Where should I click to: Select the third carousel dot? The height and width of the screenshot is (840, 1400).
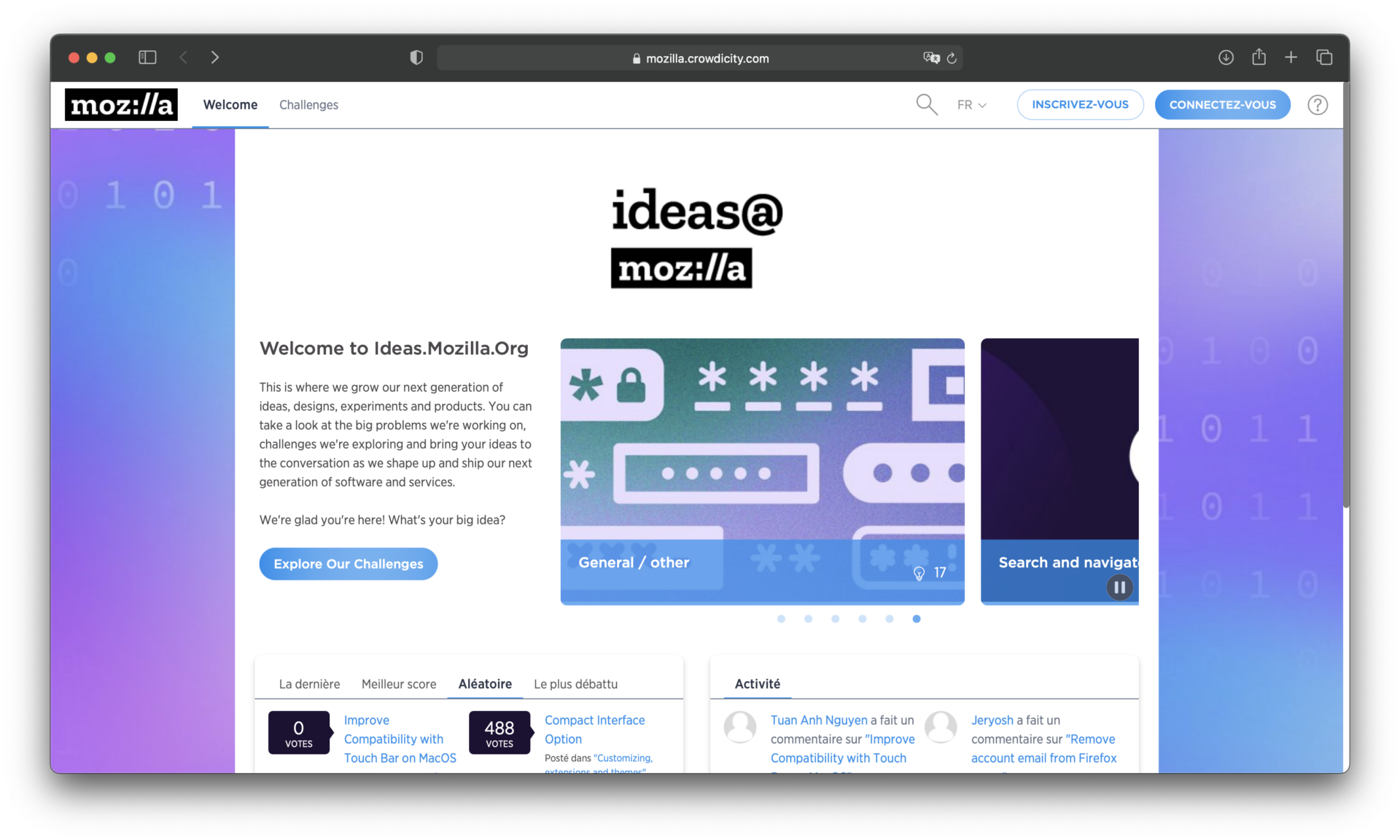(835, 619)
